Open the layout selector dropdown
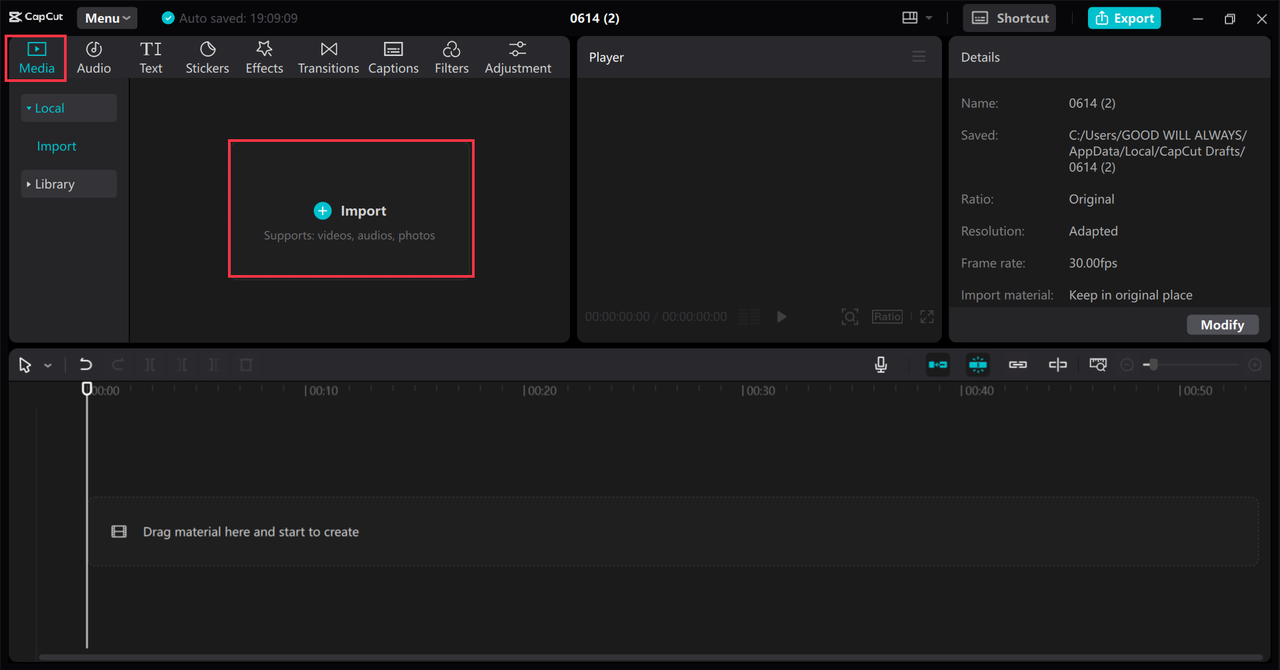Viewport: 1280px width, 670px height. point(916,18)
